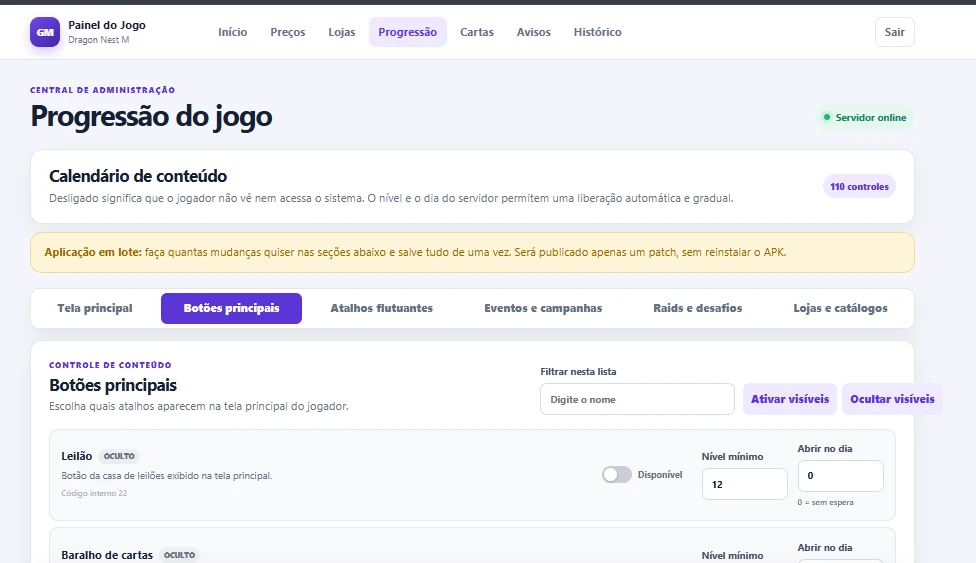Open the Atalhos flutuantes tab
The height and width of the screenshot is (563, 976).
click(382, 308)
